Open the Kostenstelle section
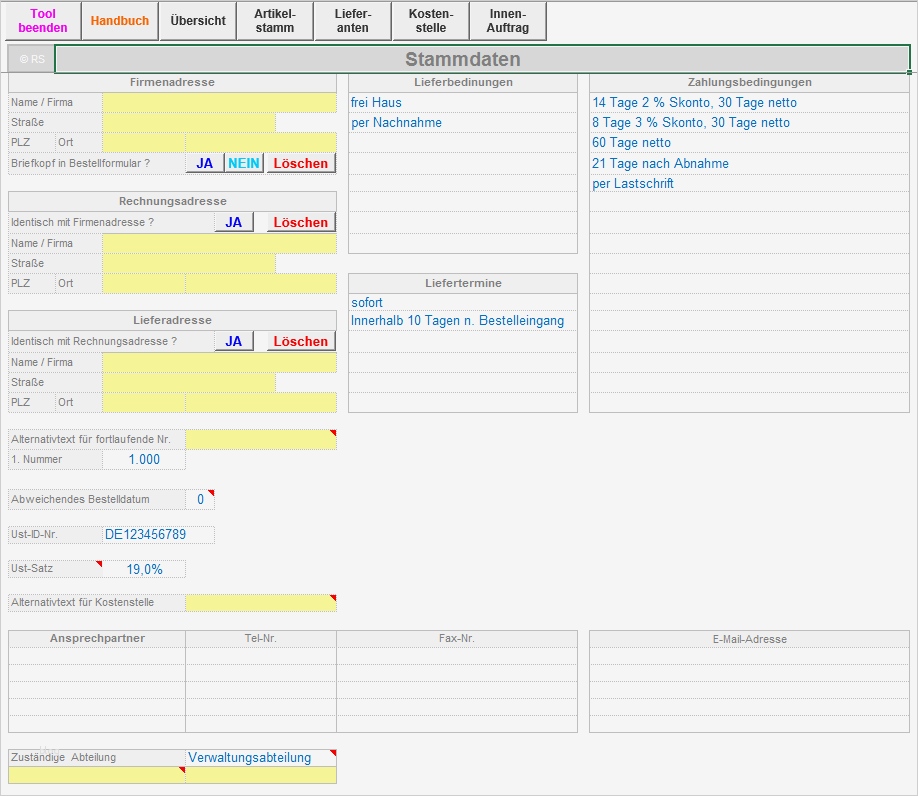This screenshot has height=796, width=918. coord(431,20)
